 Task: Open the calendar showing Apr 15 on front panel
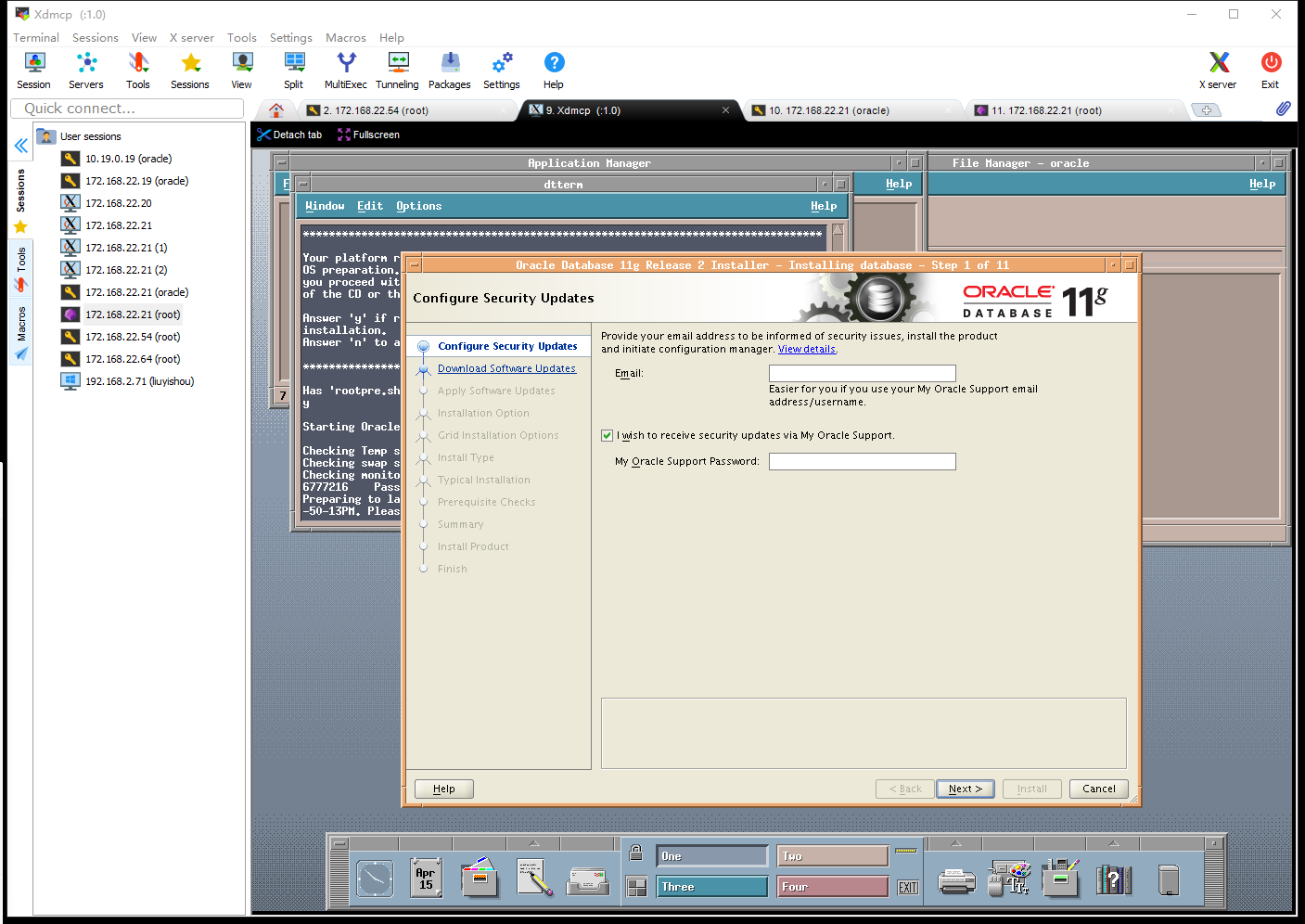click(426, 877)
